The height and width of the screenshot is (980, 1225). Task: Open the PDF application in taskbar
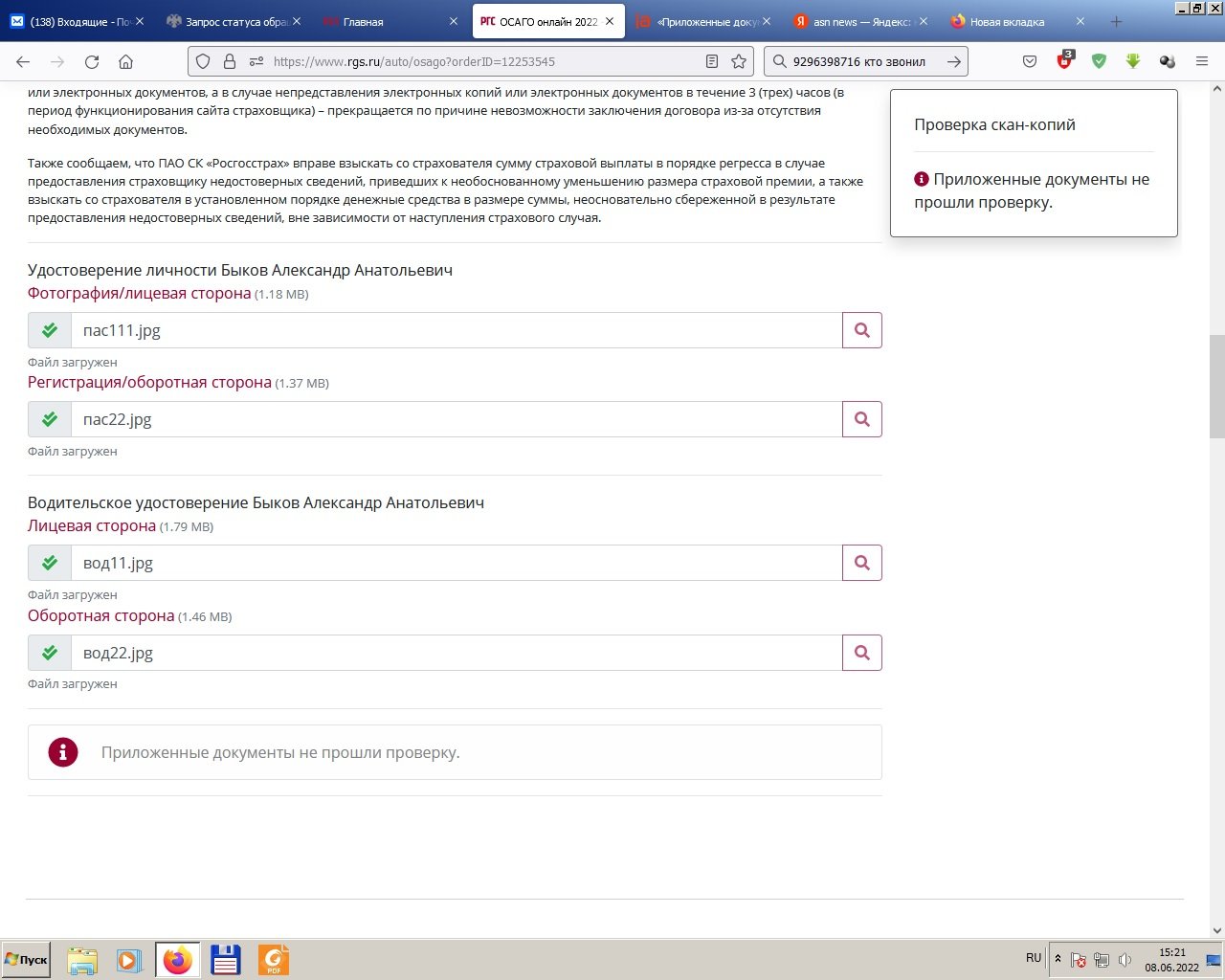[273, 960]
